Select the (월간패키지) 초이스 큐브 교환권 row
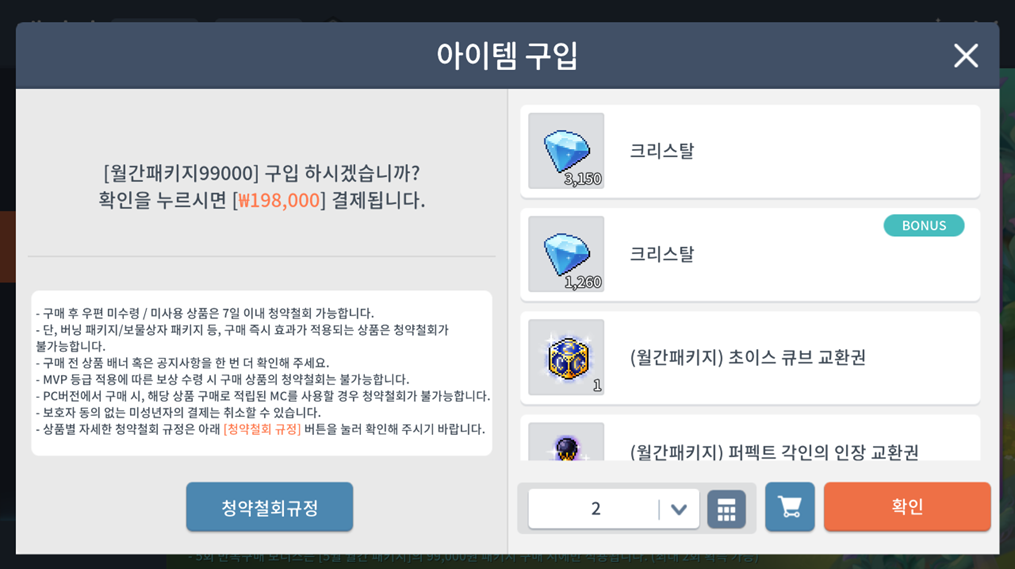Viewport: 1015px width, 569px height. [x=750, y=357]
